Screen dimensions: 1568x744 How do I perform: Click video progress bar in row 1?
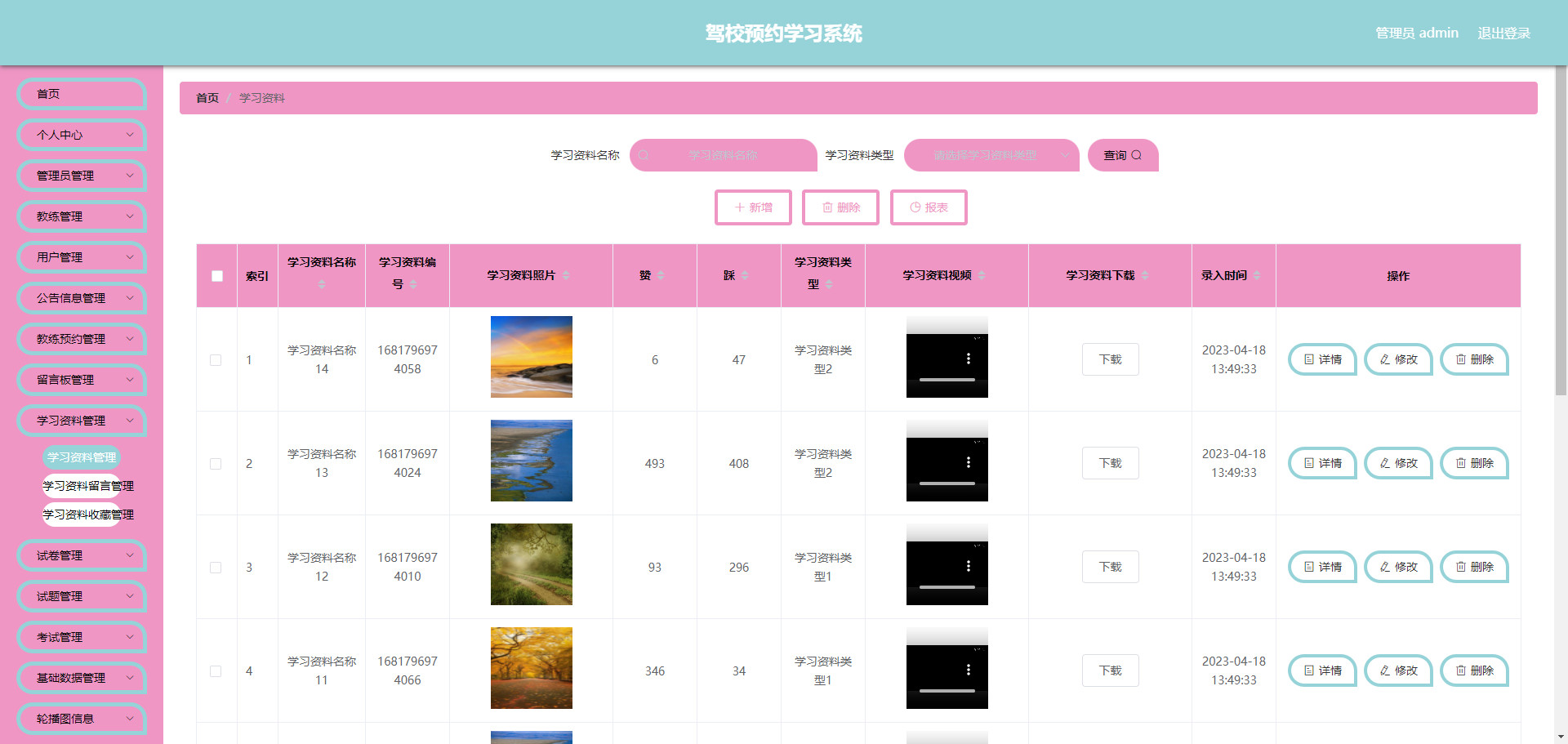947,380
